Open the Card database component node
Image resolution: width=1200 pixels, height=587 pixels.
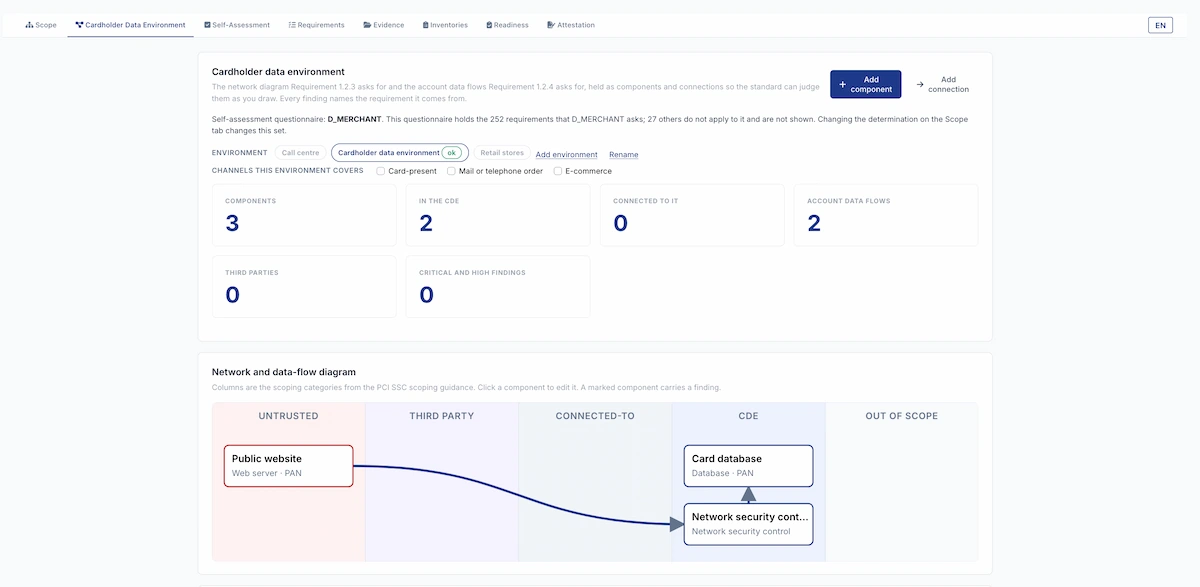pyautogui.click(x=748, y=466)
